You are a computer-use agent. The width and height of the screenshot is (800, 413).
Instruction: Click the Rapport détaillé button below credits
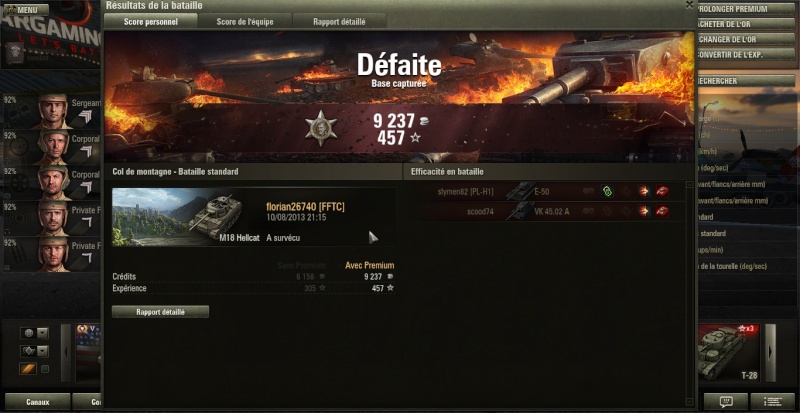pyautogui.click(x=160, y=312)
